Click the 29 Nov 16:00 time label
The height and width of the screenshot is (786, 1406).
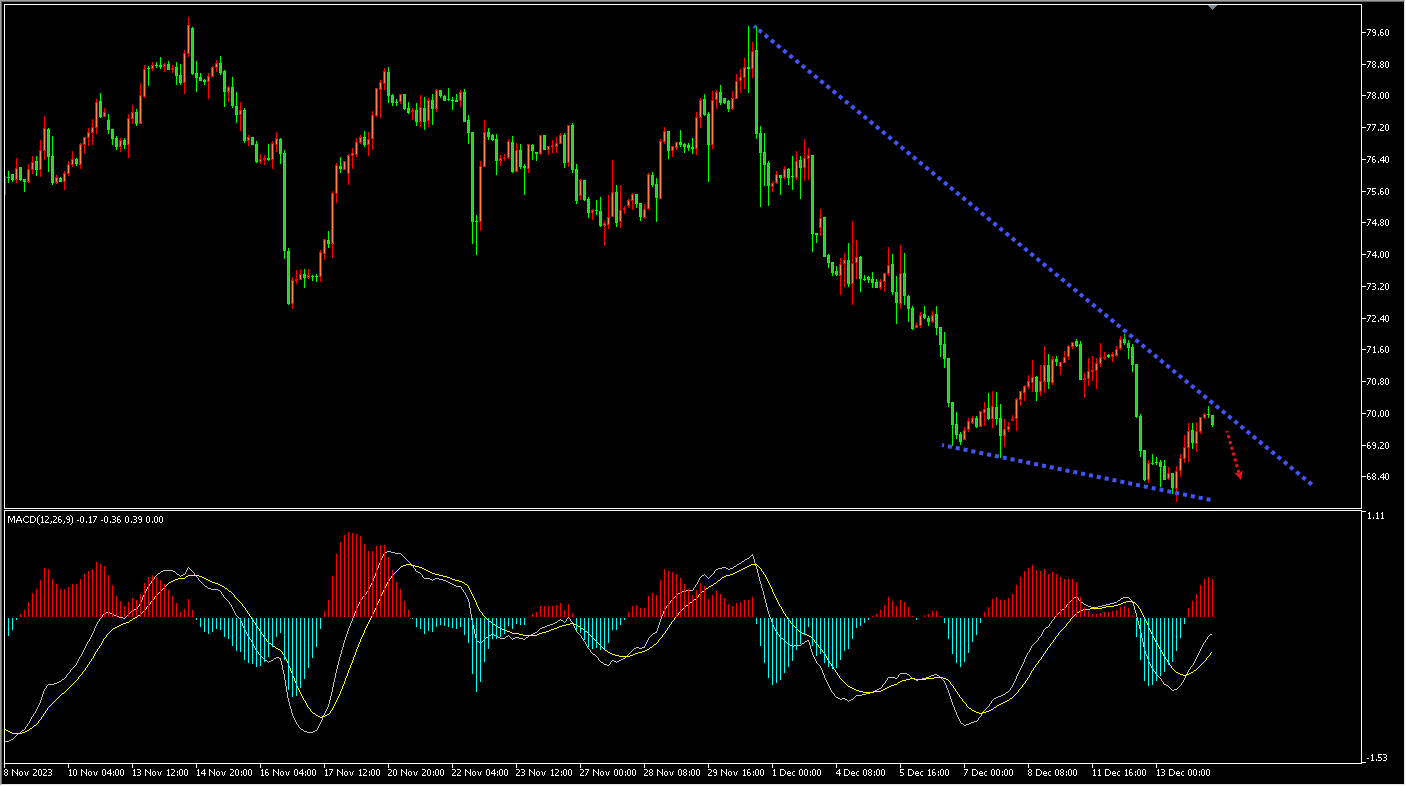(736, 773)
